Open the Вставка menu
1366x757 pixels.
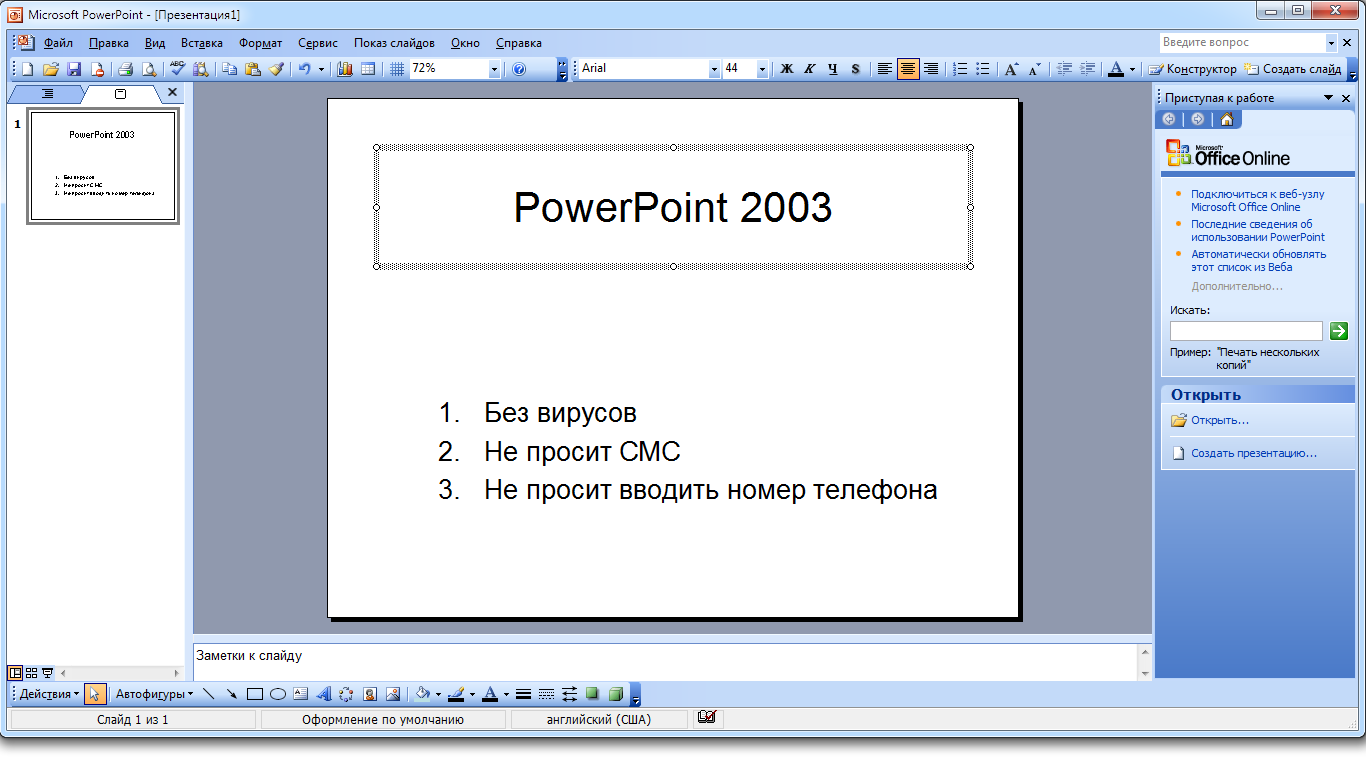tap(201, 43)
